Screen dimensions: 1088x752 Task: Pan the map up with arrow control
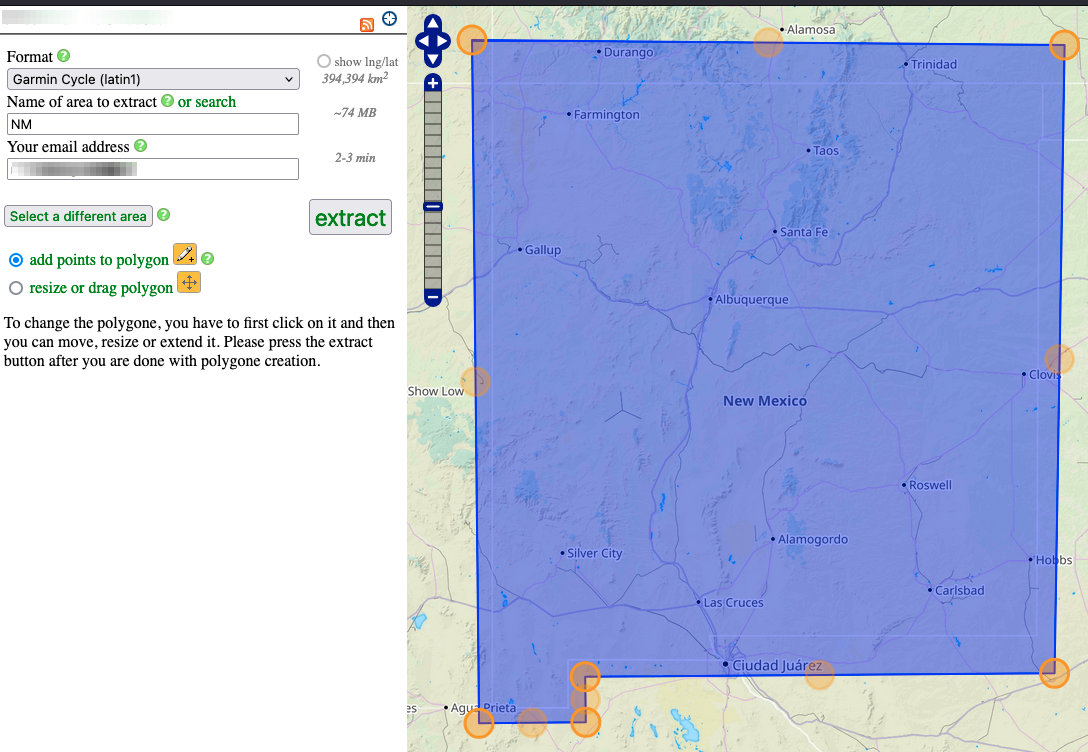(432, 23)
